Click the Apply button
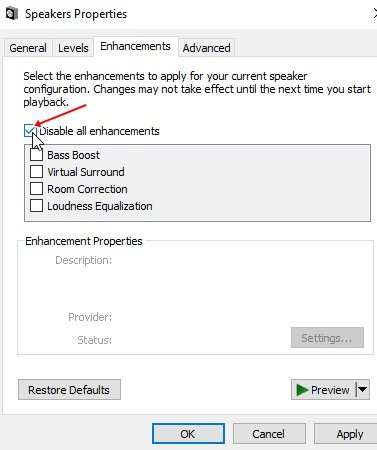 pos(347,434)
